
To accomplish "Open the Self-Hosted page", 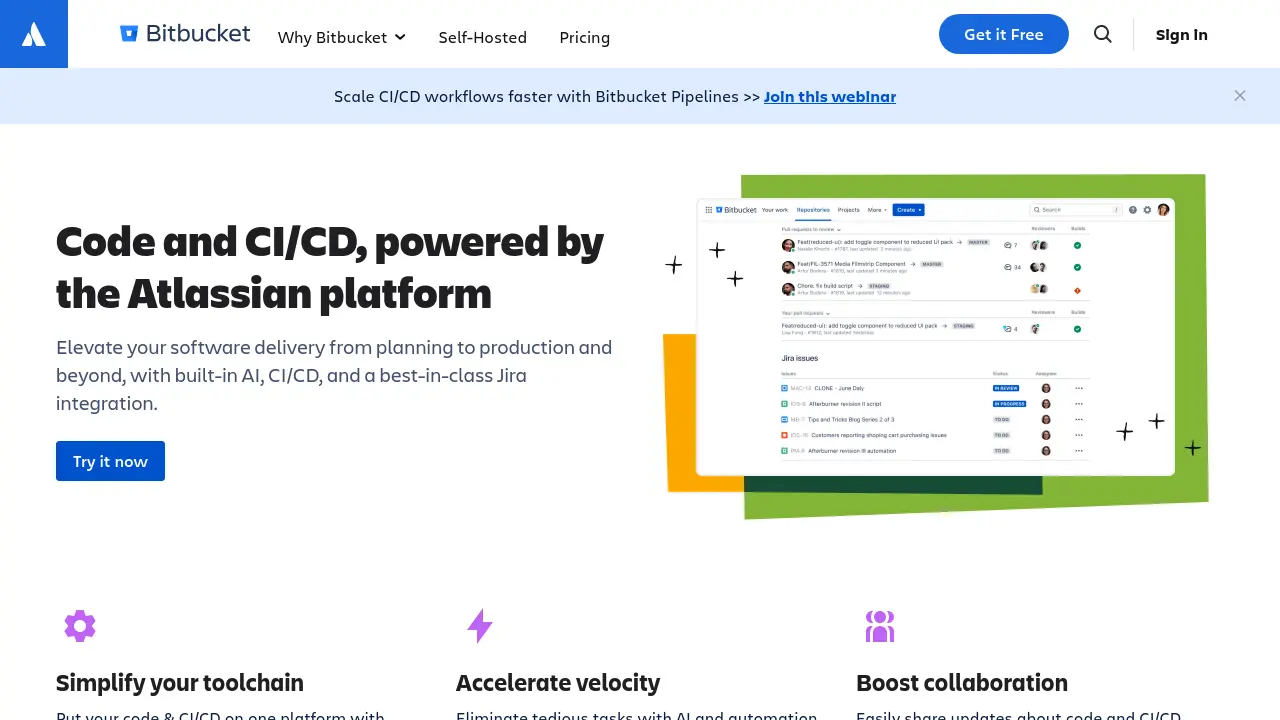I will tap(482, 37).
